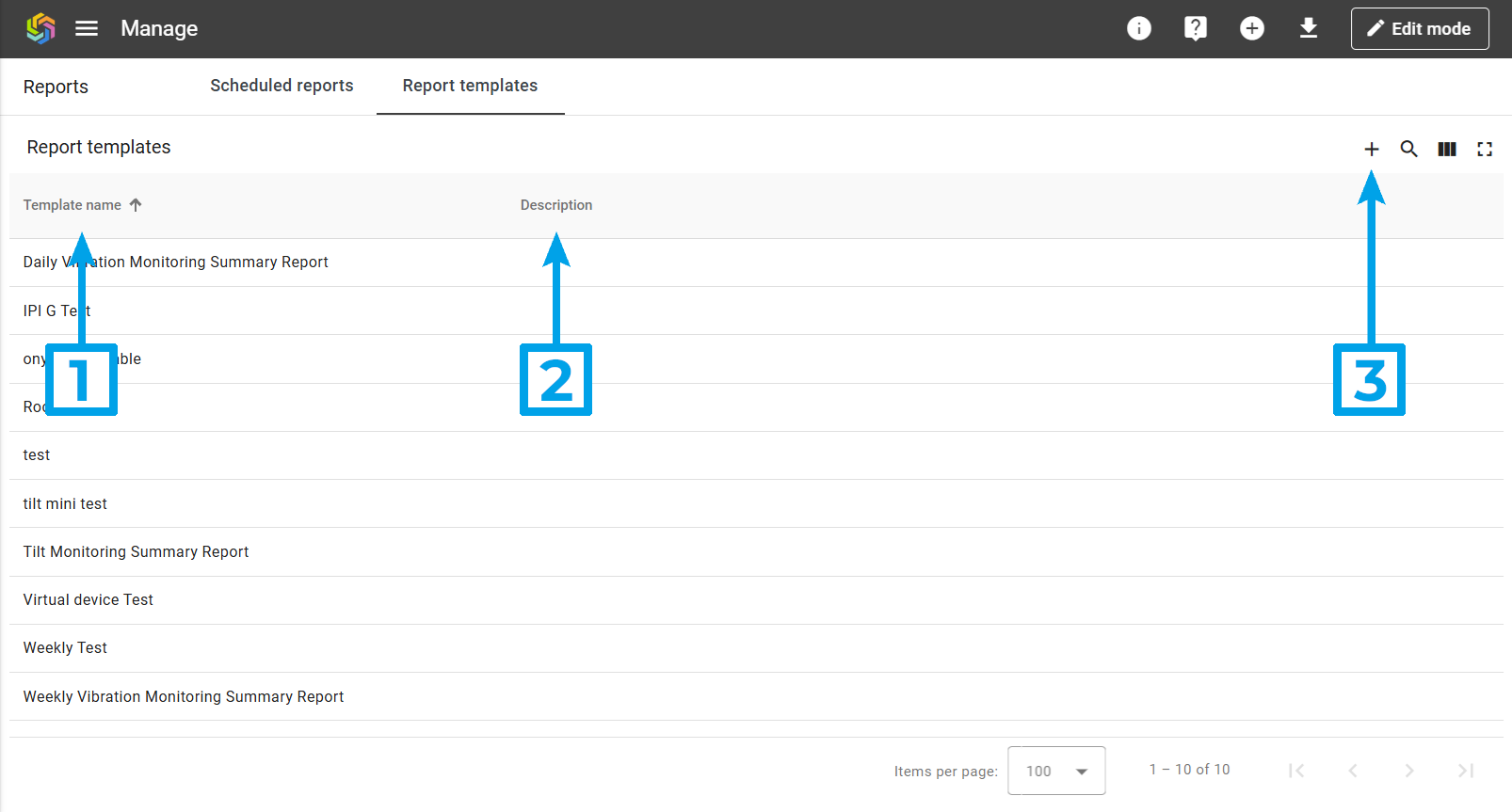Viewport: 1512px width, 812px height.
Task: Click the download icon in top bar
Action: [x=1309, y=28]
